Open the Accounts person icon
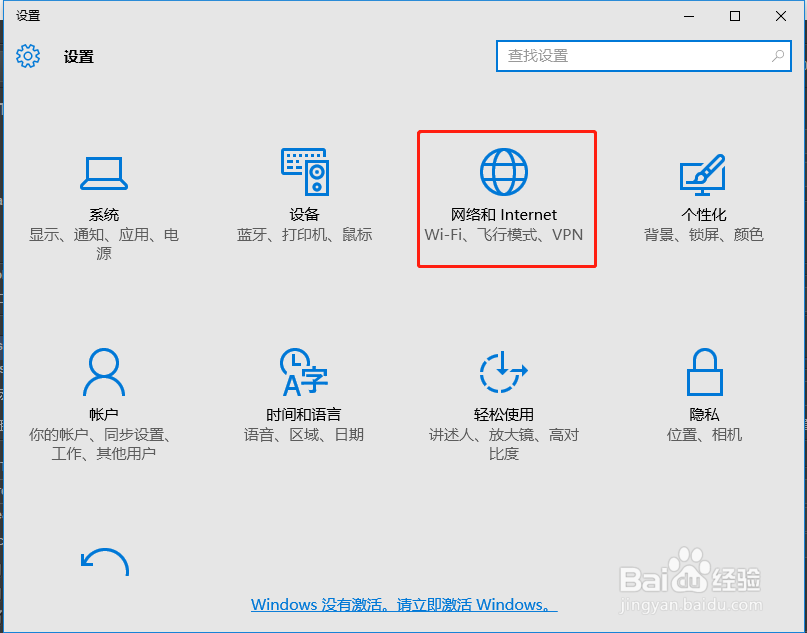Viewport: 807px width, 633px height. coord(104,372)
